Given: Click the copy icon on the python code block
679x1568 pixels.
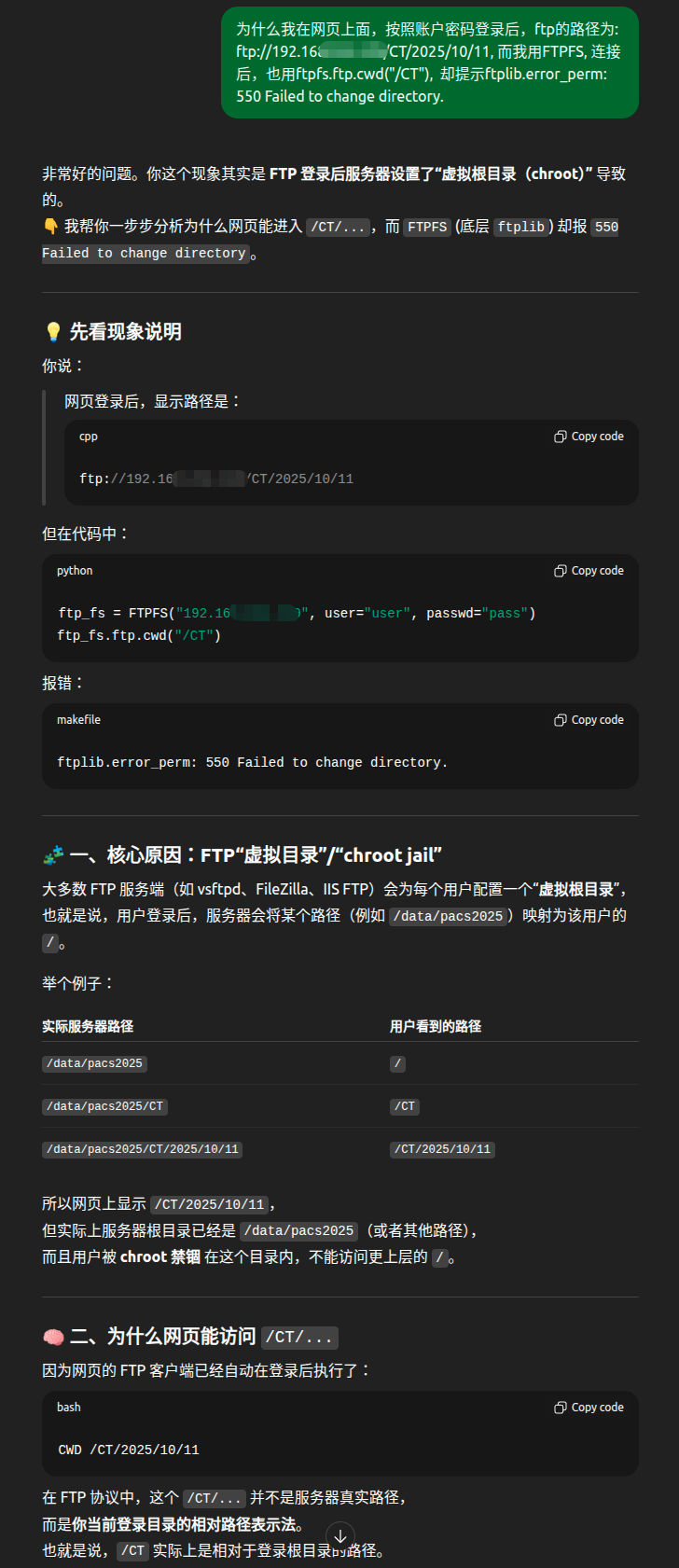Looking at the screenshot, I should coord(560,570).
